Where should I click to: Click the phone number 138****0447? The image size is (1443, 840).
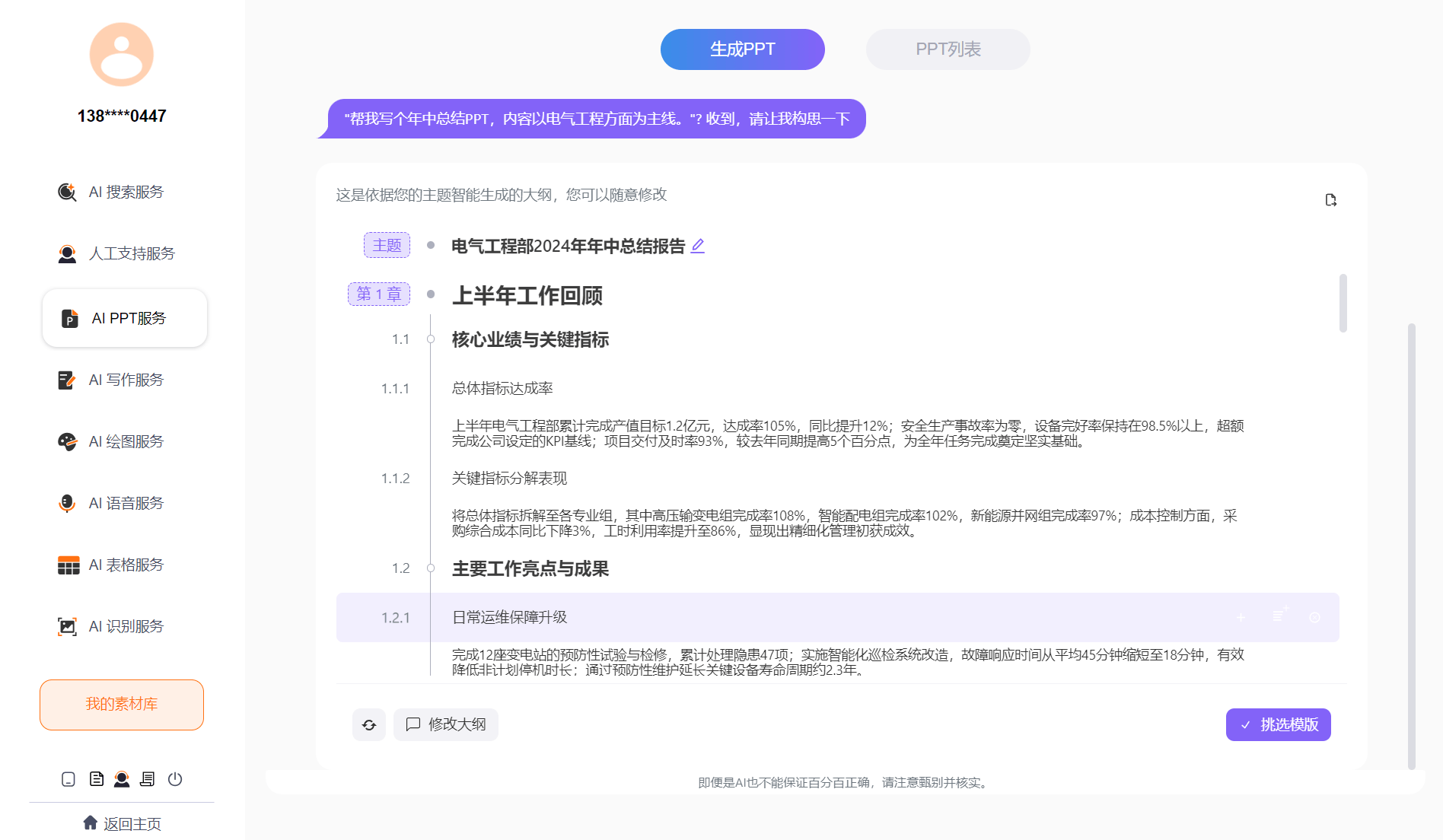(x=122, y=116)
